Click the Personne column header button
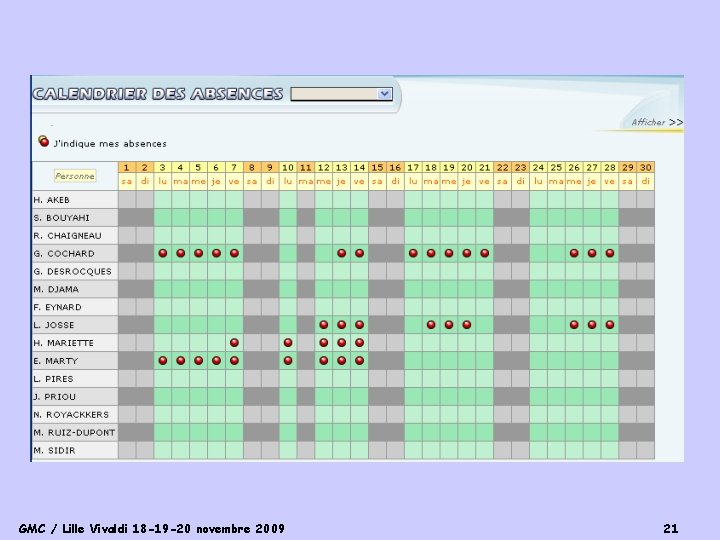 (75, 176)
